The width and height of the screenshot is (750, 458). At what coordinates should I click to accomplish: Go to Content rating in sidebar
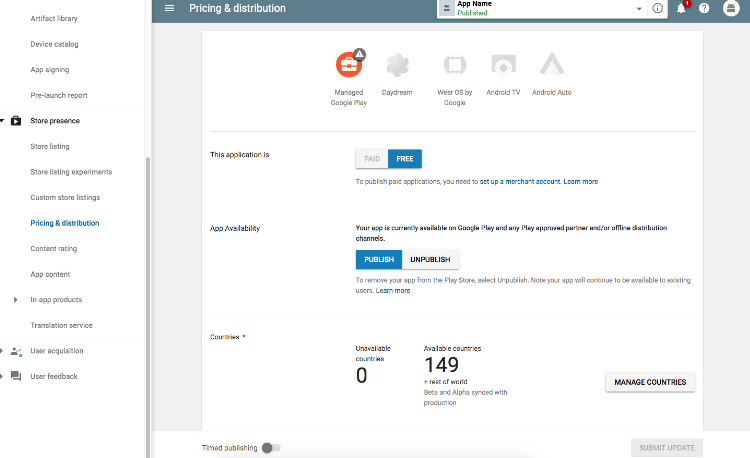click(x=54, y=249)
